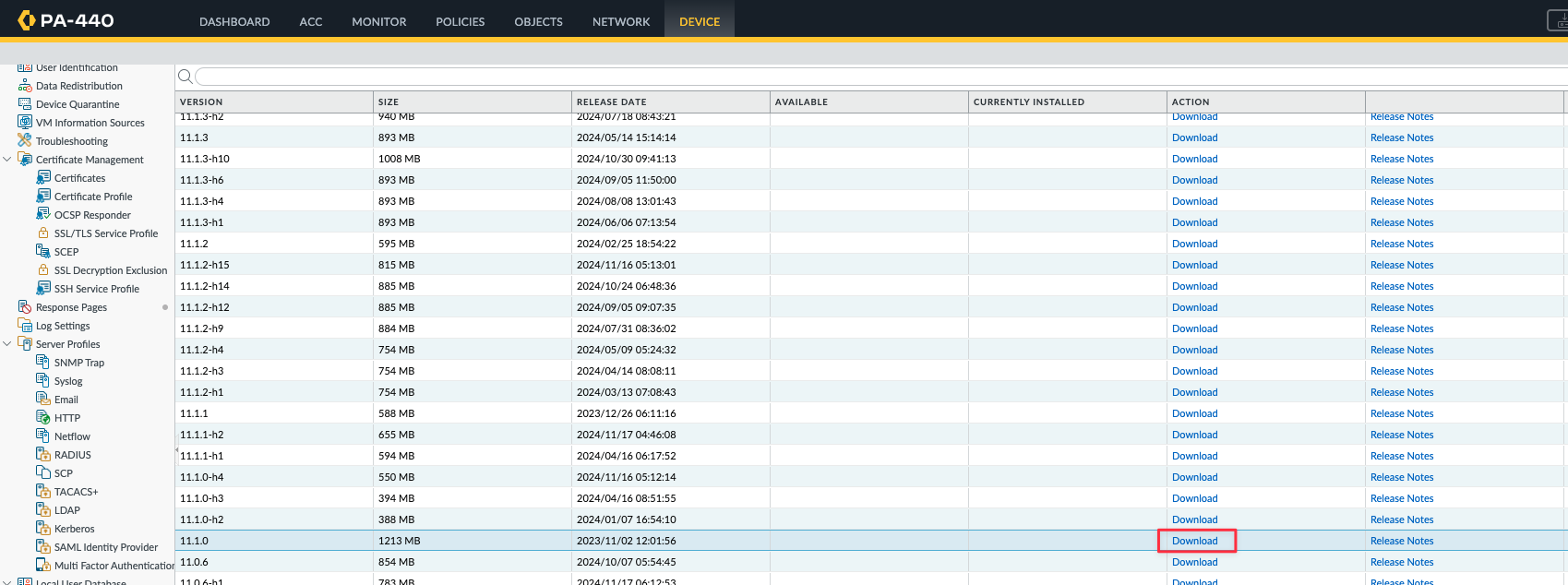
Task: Switch to the NETWORK tab
Action: click(621, 21)
